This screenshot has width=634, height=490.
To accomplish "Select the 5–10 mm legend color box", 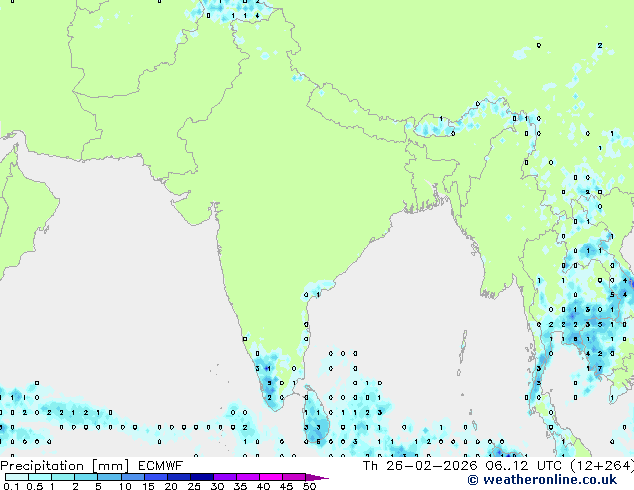I will pos(109,477).
